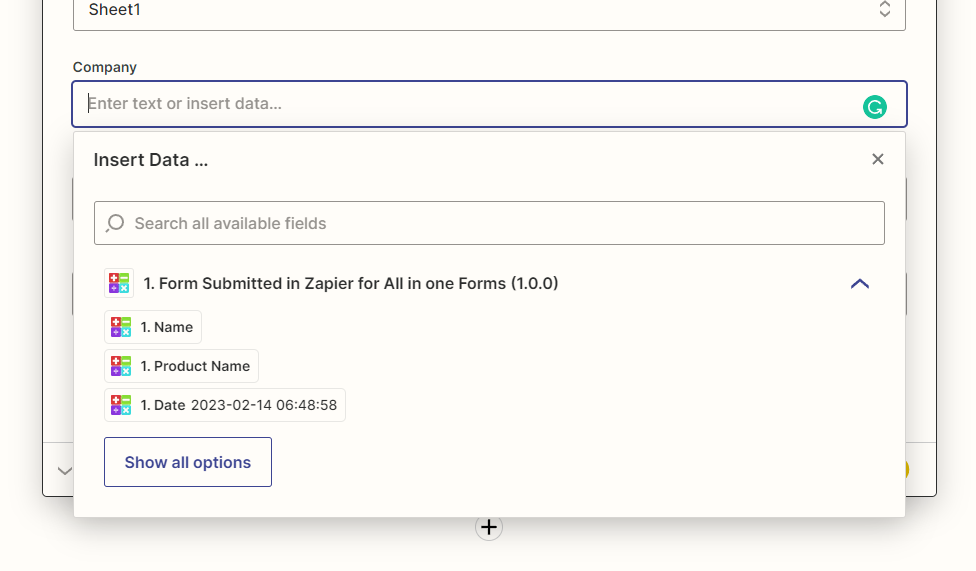This screenshot has height=571, width=976.
Task: Click the All in one Forms app icon in the step header
Action: [119, 283]
